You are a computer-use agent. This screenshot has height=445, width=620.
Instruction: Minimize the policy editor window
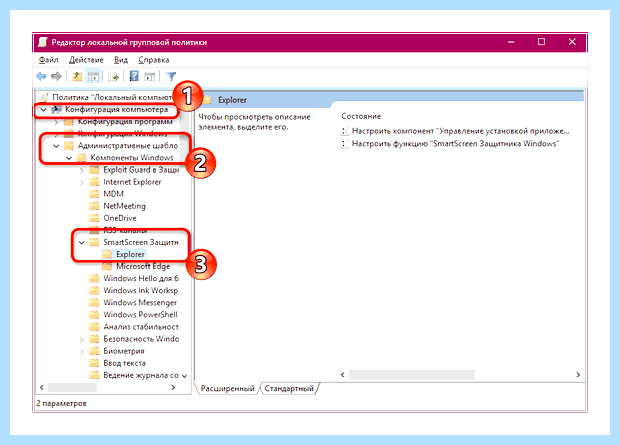click(x=511, y=42)
